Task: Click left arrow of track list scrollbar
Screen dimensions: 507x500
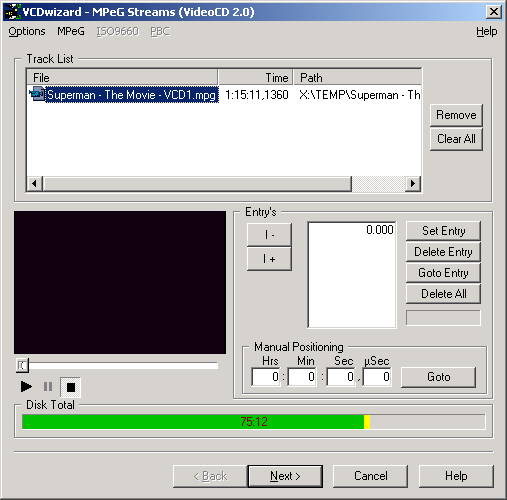Action: pyautogui.click(x=34, y=183)
